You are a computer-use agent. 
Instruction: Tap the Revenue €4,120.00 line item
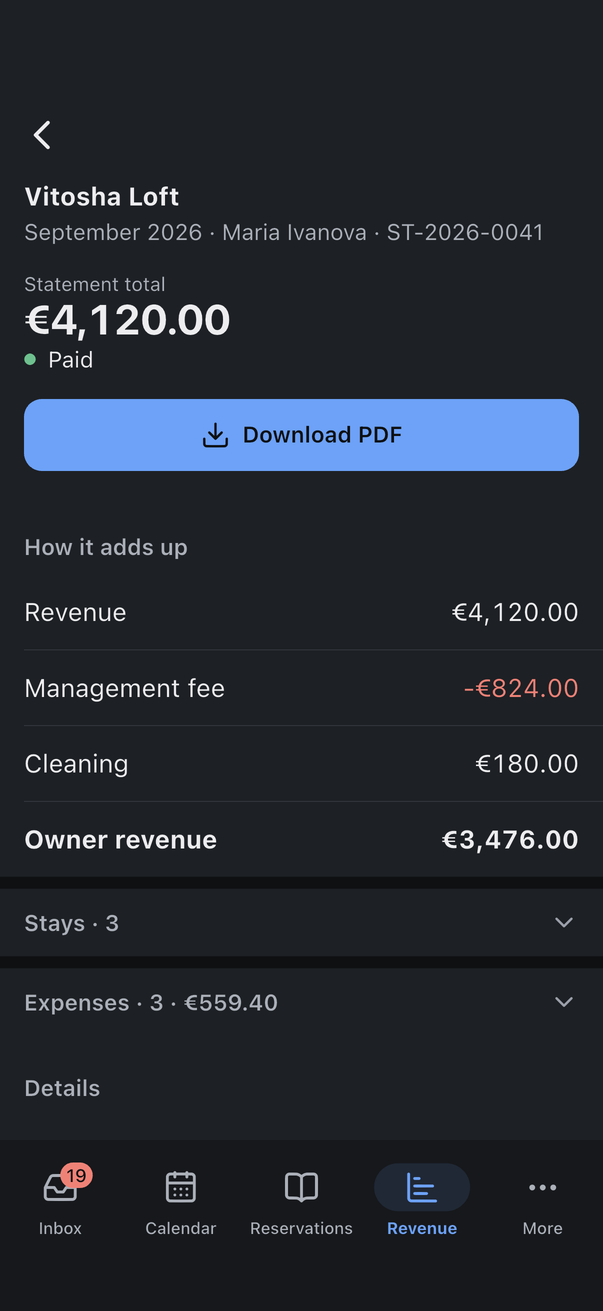[x=301, y=612]
